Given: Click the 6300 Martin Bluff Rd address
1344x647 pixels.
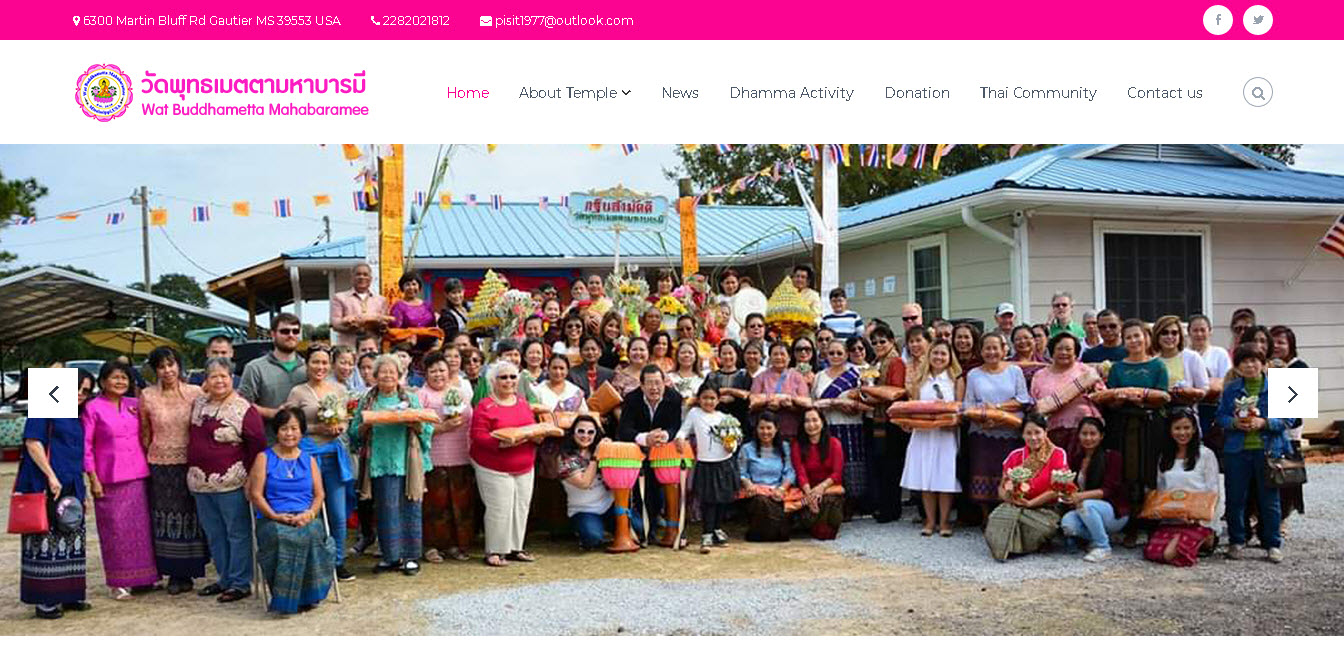Looking at the screenshot, I should [x=212, y=21].
